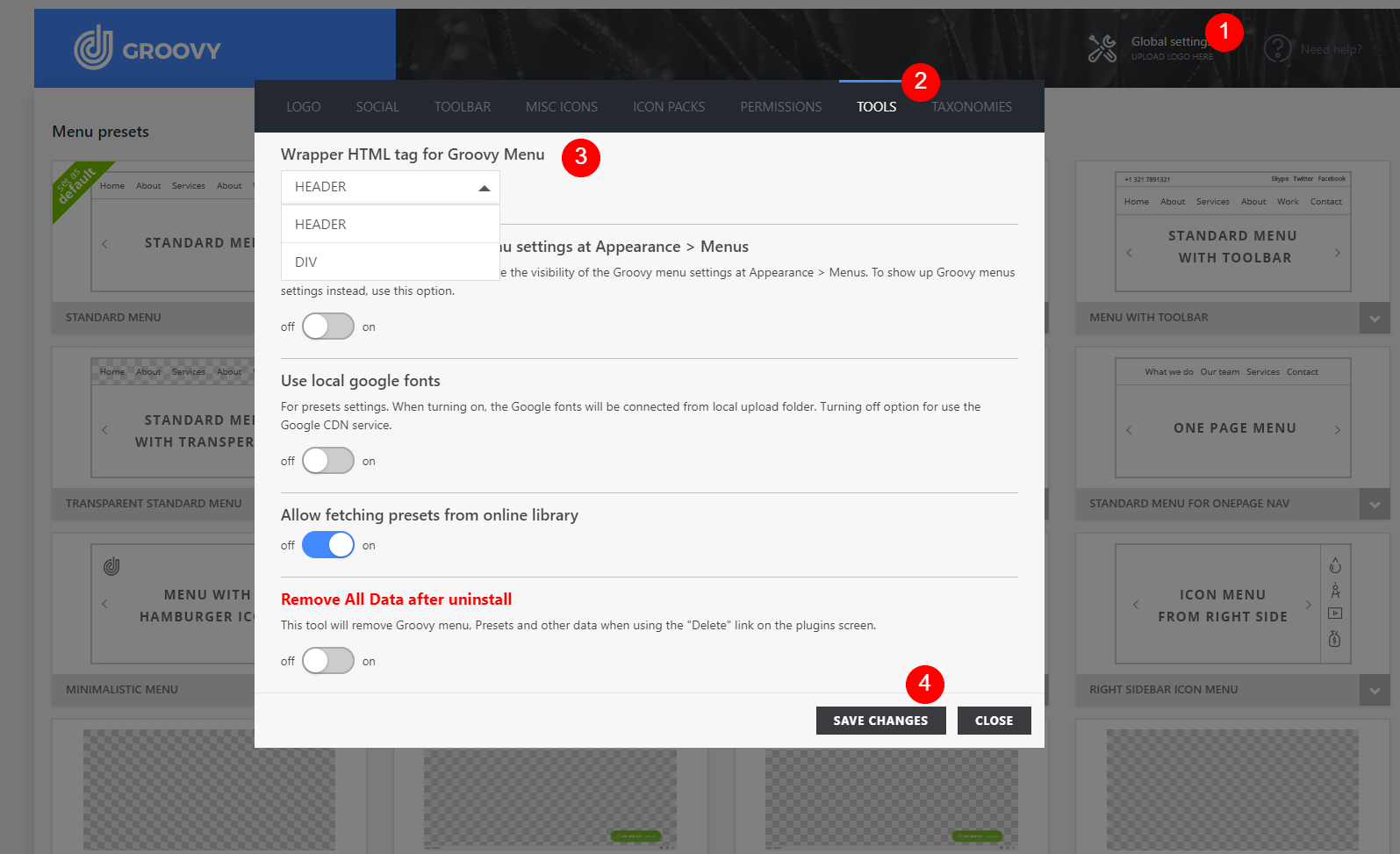Click the compass icon in Icon Menu preview
Image resolution: width=1400 pixels, height=854 pixels.
1335,590
